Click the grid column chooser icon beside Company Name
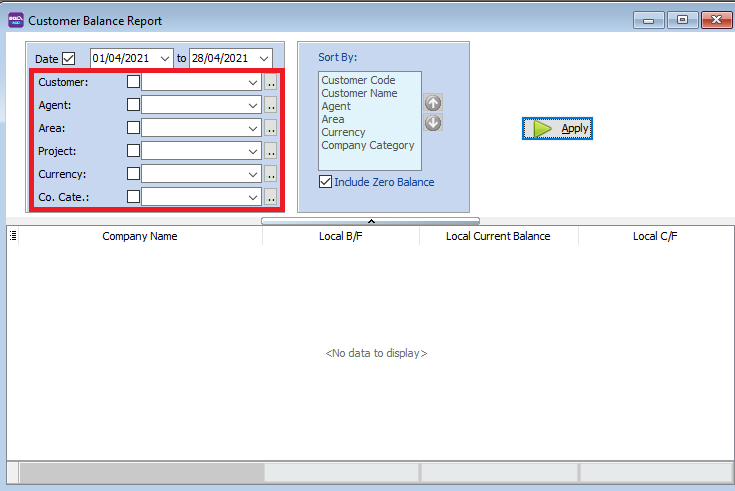This screenshot has height=491, width=735. coord(13,236)
